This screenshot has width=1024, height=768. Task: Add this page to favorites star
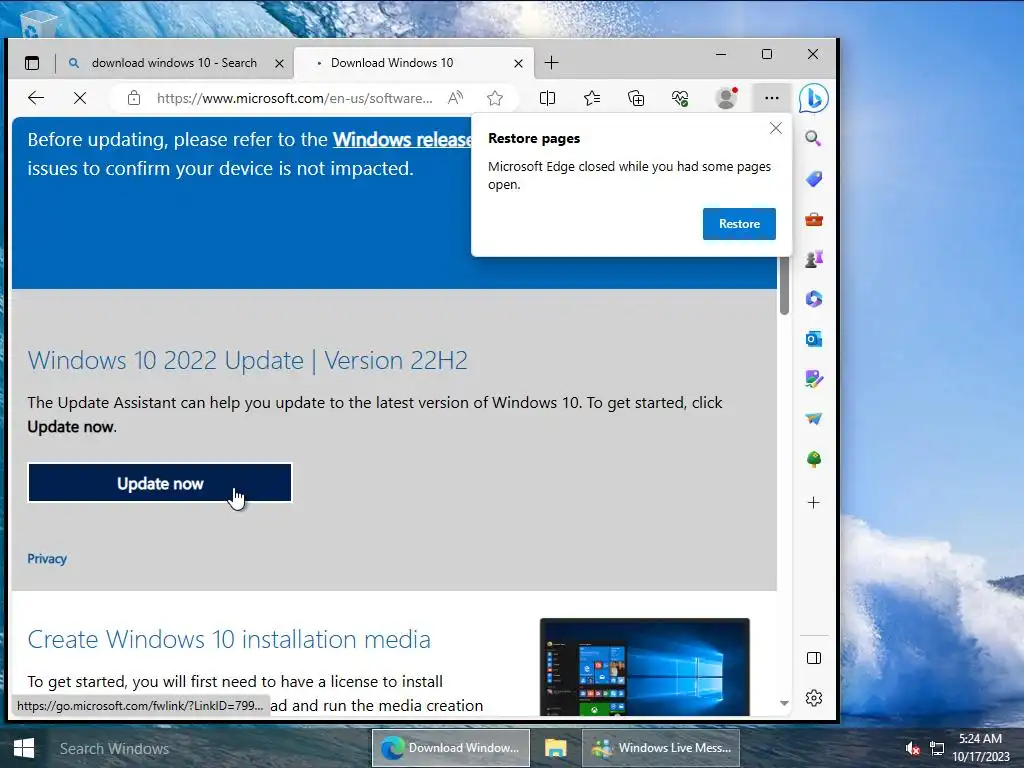click(495, 98)
